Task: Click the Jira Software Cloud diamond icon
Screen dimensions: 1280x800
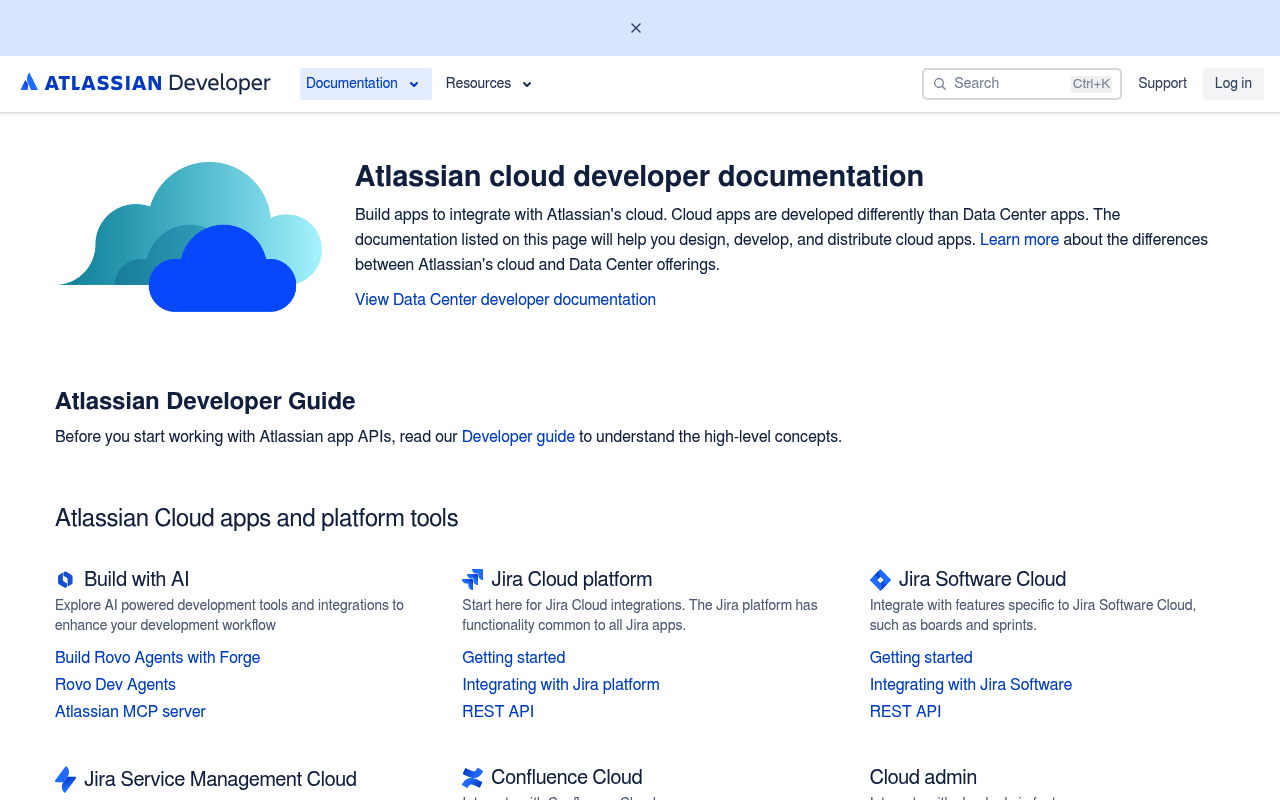Action: coord(880,579)
